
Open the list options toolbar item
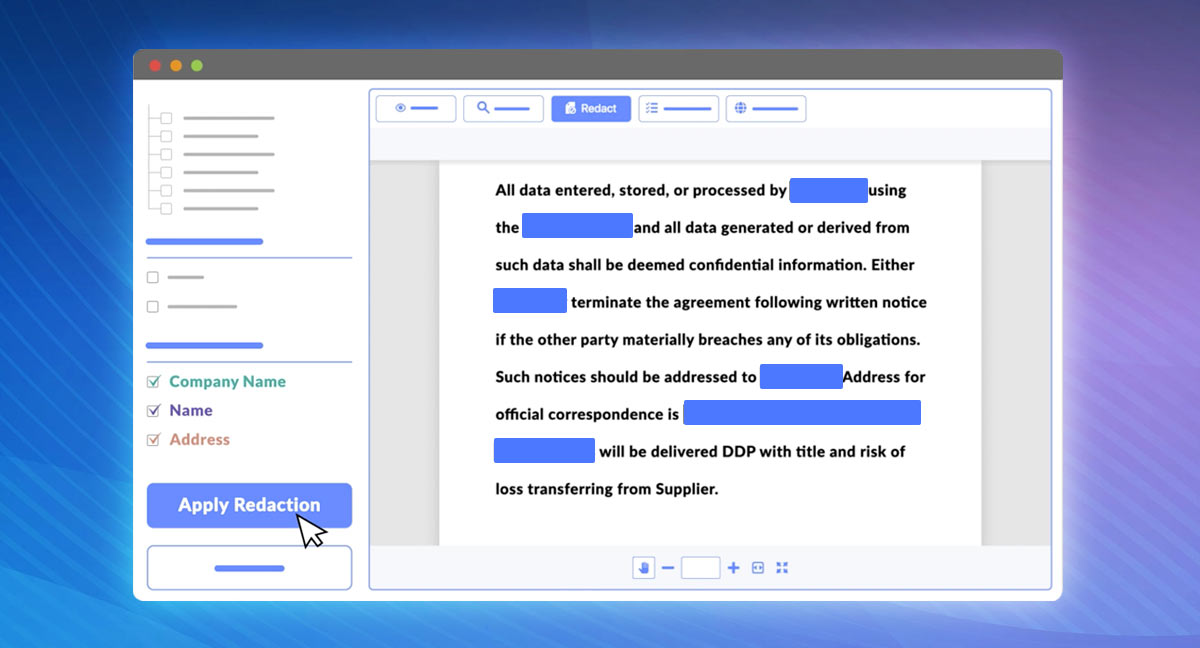coord(678,108)
